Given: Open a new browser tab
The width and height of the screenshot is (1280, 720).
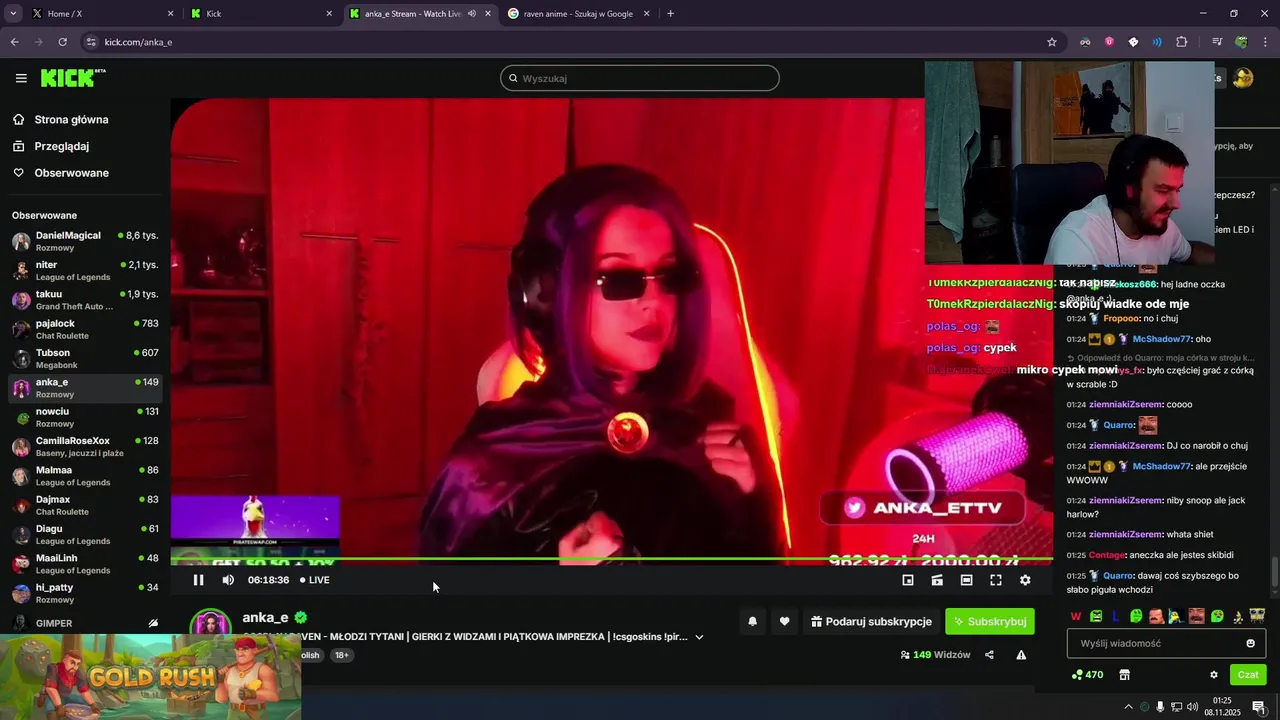Looking at the screenshot, I should click(670, 14).
